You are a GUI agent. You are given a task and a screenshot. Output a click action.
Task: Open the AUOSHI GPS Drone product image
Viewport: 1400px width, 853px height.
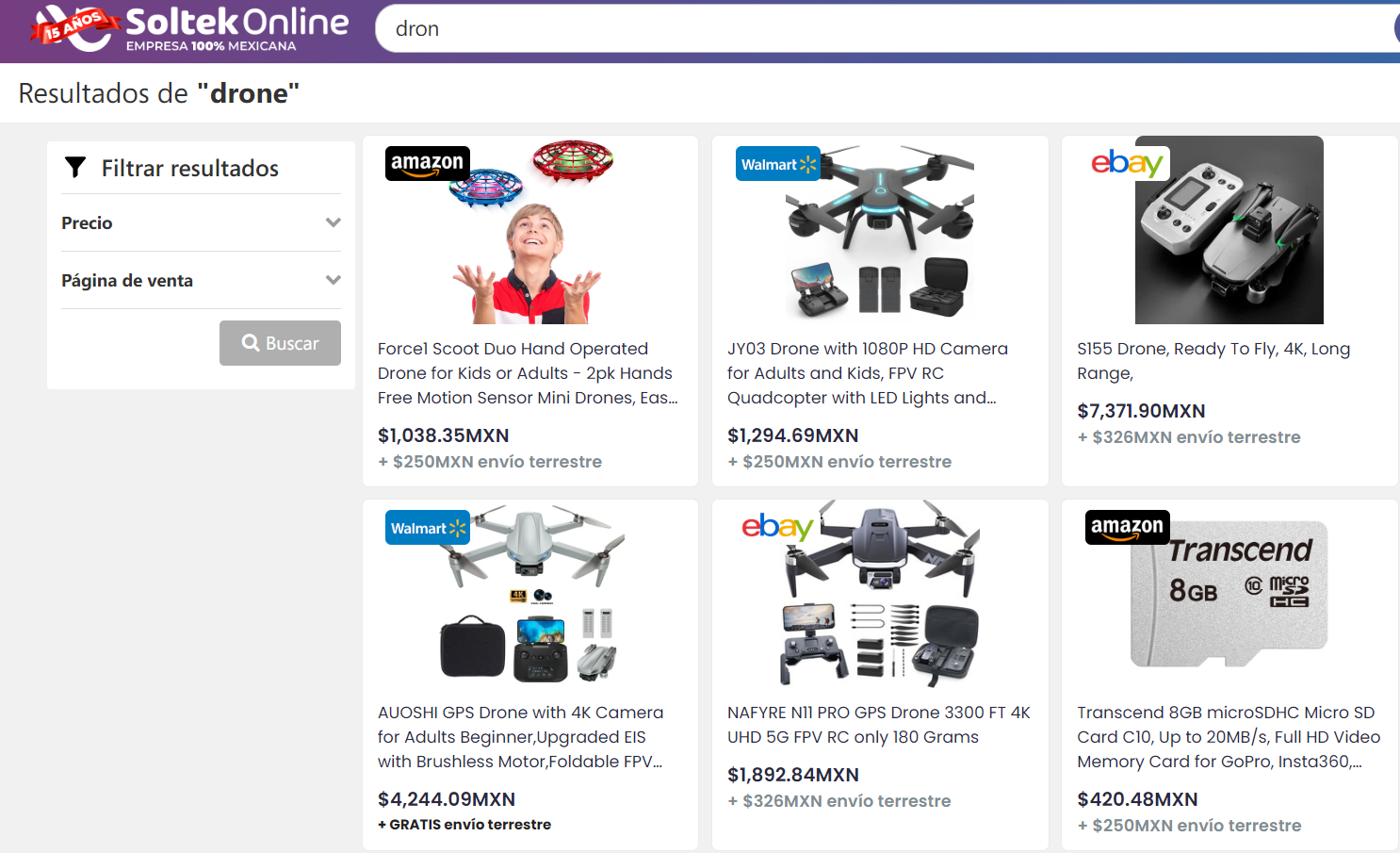[x=530, y=594]
